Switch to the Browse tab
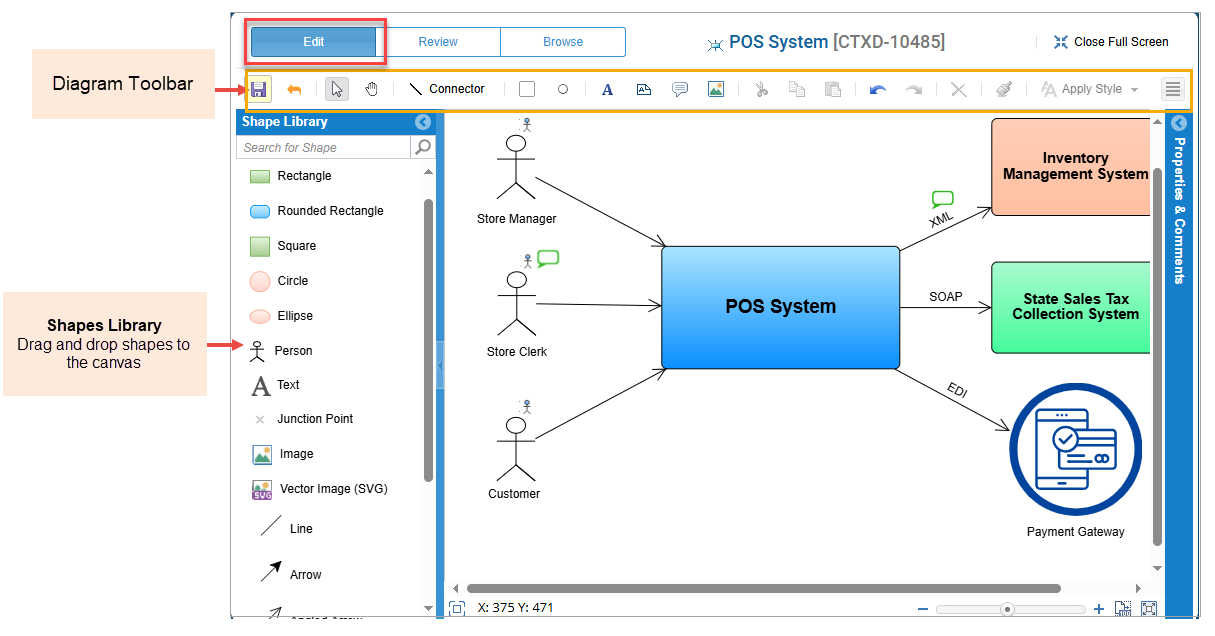Image resolution: width=1215 pixels, height=636 pixels. click(563, 42)
